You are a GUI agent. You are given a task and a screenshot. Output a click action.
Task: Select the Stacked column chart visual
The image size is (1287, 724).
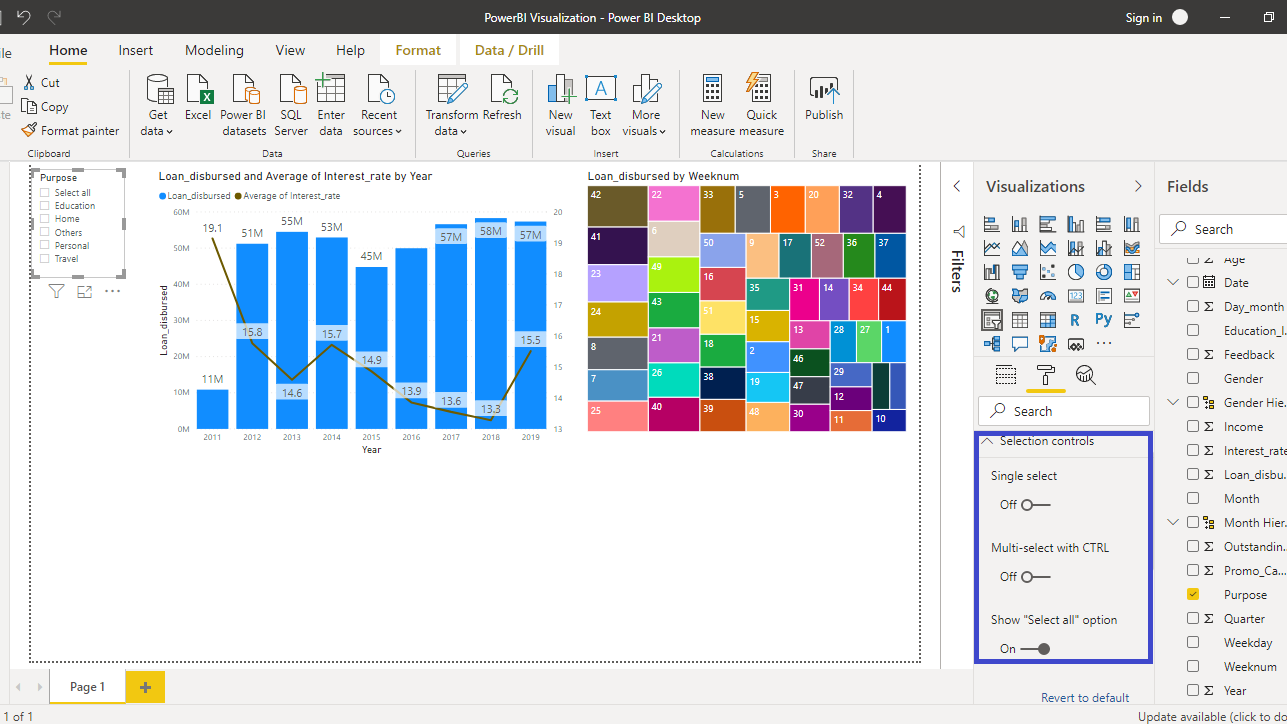[1020, 224]
